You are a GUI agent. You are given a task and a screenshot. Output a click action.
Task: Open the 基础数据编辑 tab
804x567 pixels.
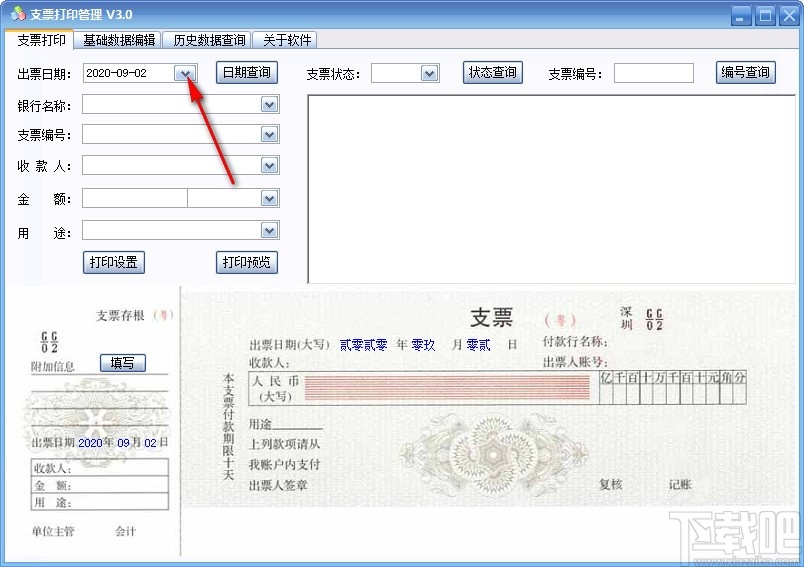click(x=119, y=40)
